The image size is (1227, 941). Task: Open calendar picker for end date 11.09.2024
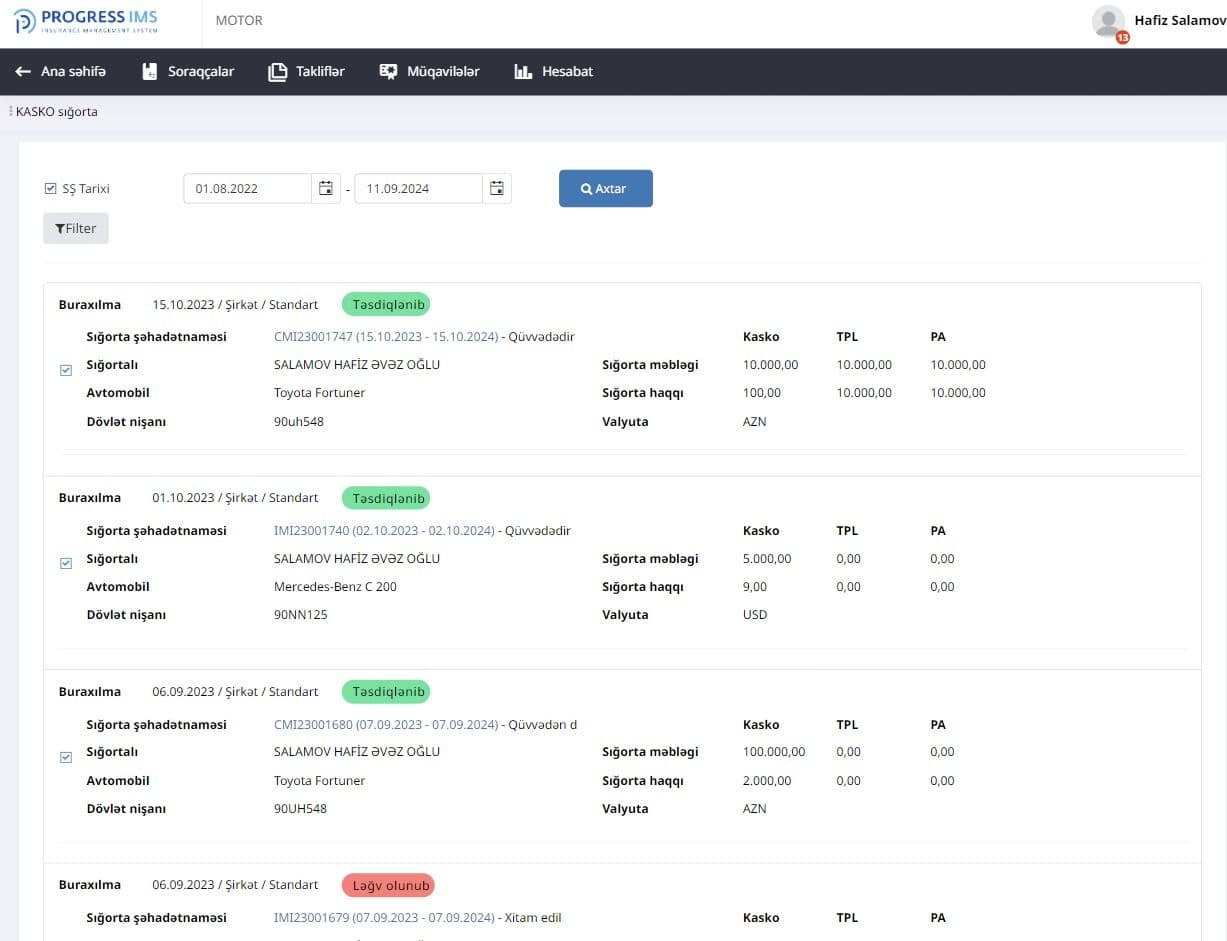[x=497, y=188]
